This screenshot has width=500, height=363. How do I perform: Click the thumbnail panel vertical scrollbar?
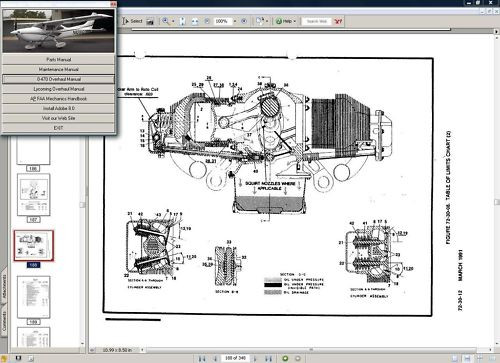[82, 240]
